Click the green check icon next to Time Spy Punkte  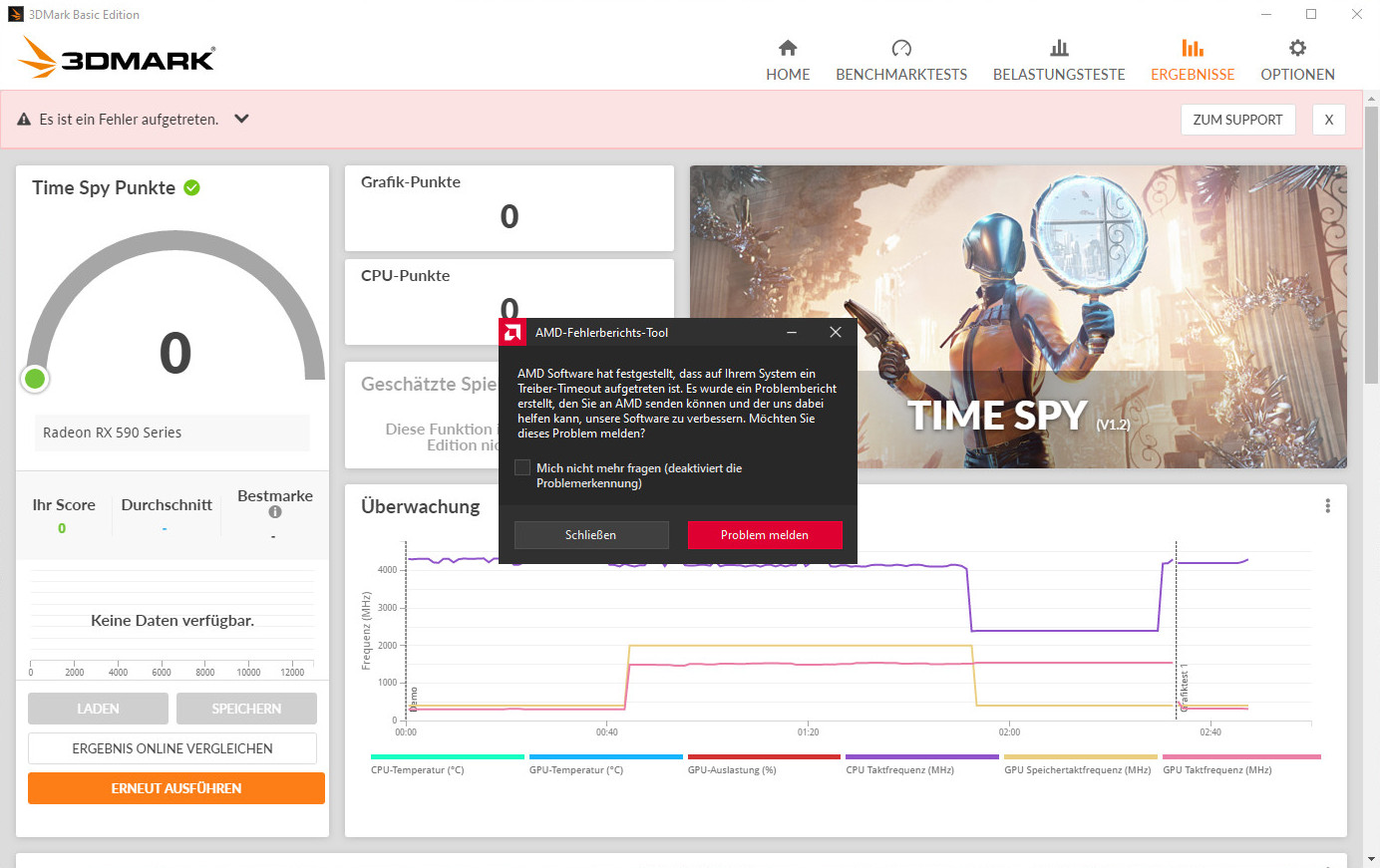191,187
